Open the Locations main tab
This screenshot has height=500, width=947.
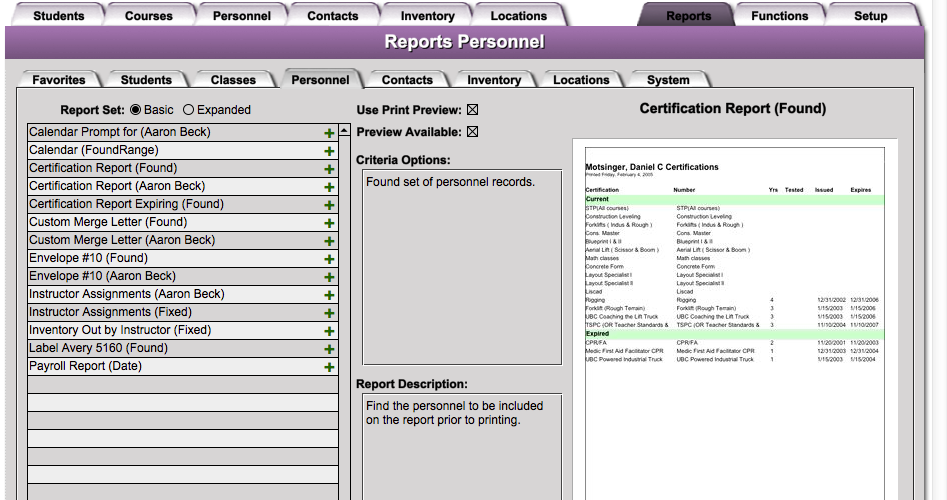(x=518, y=15)
